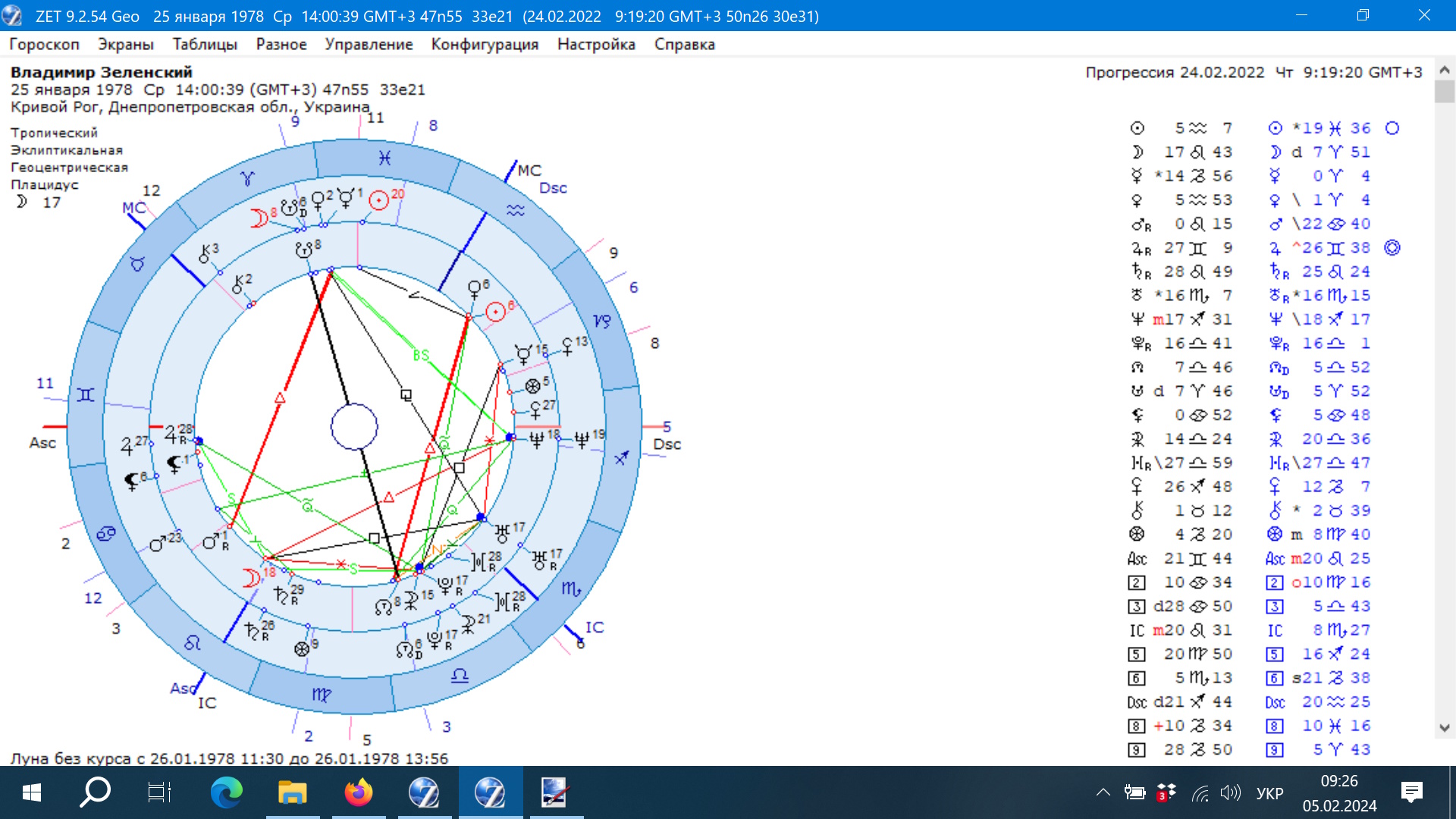Viewport: 1456px width, 819px height.
Task: Click the Настройка menu item
Action: click(x=596, y=44)
